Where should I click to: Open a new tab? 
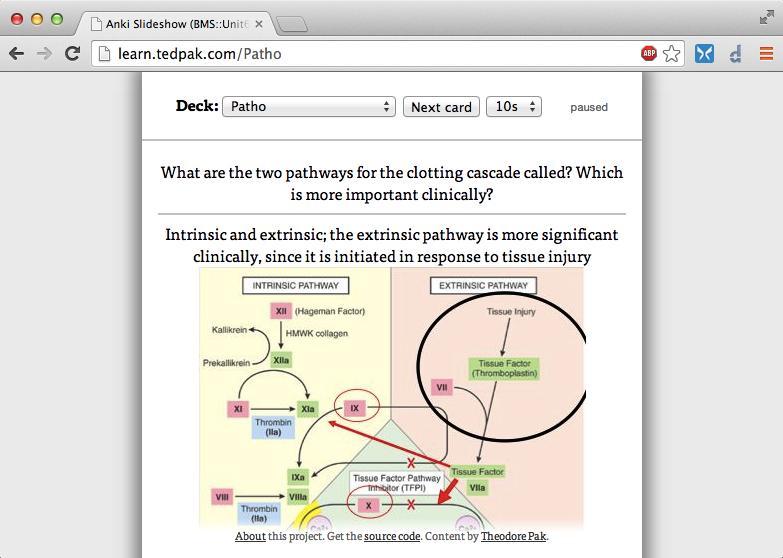[291, 24]
